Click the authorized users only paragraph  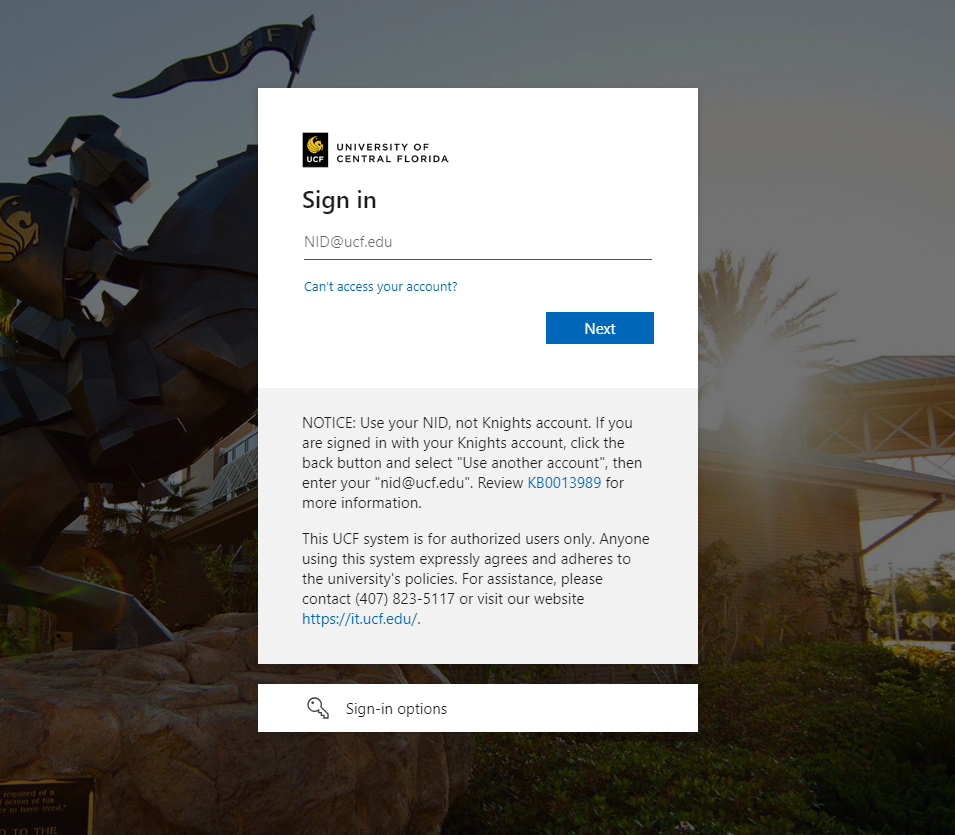tap(476, 579)
